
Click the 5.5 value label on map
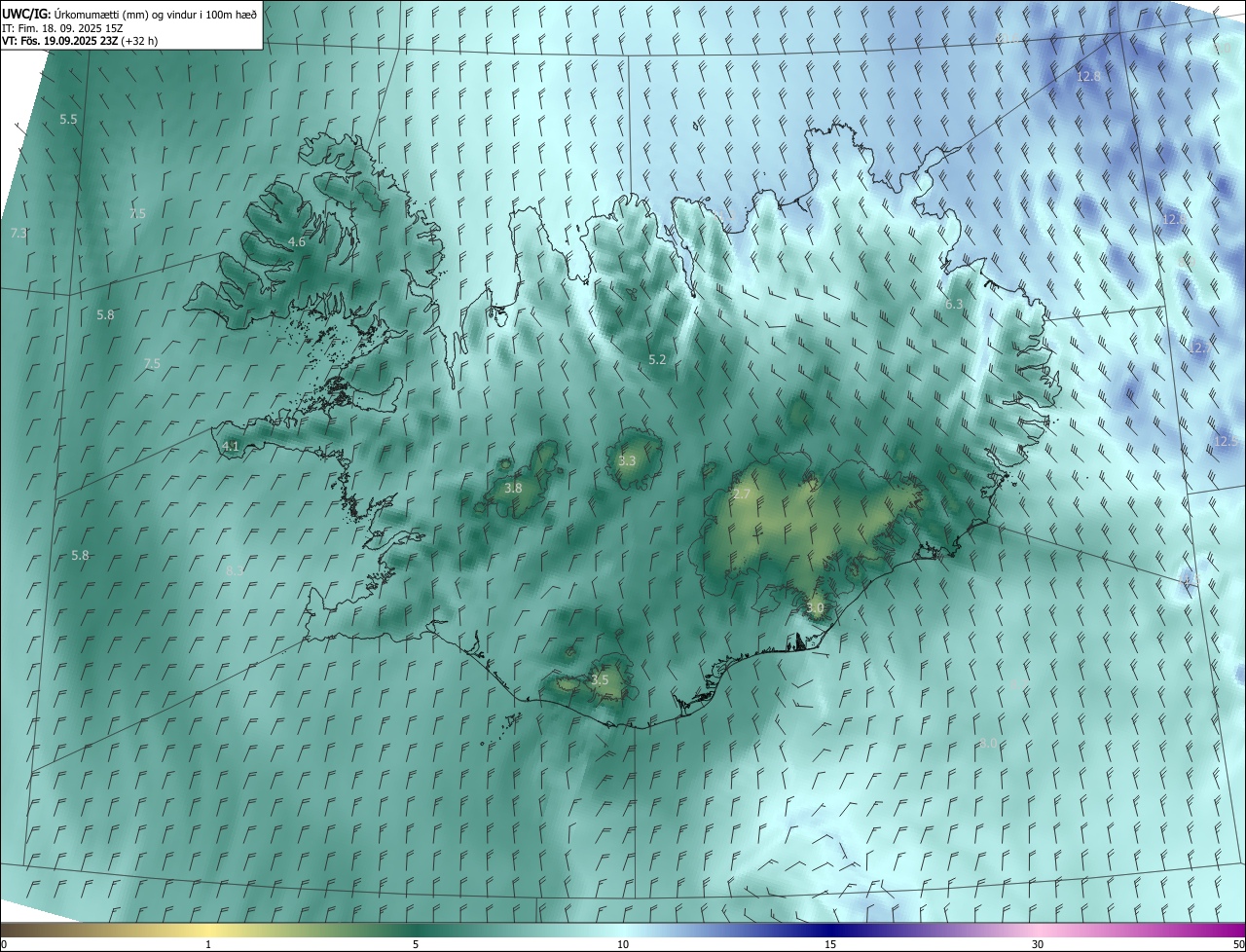pos(68,119)
